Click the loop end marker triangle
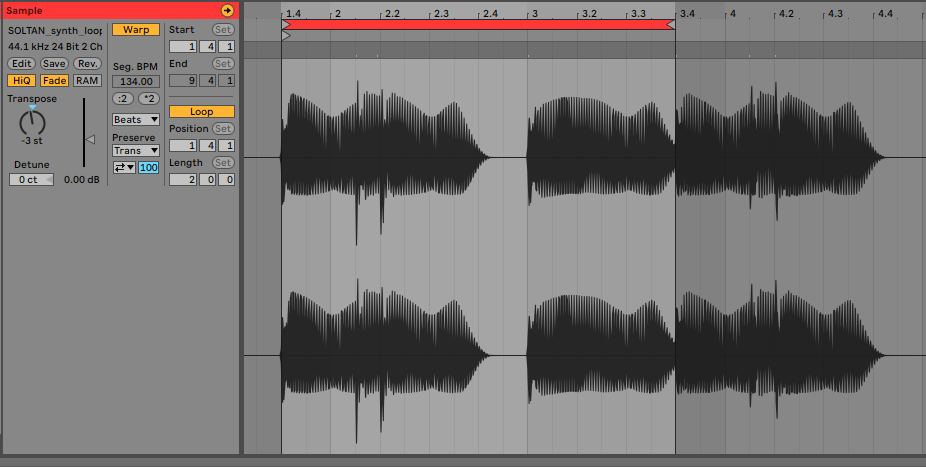The image size is (926, 467). 671,25
